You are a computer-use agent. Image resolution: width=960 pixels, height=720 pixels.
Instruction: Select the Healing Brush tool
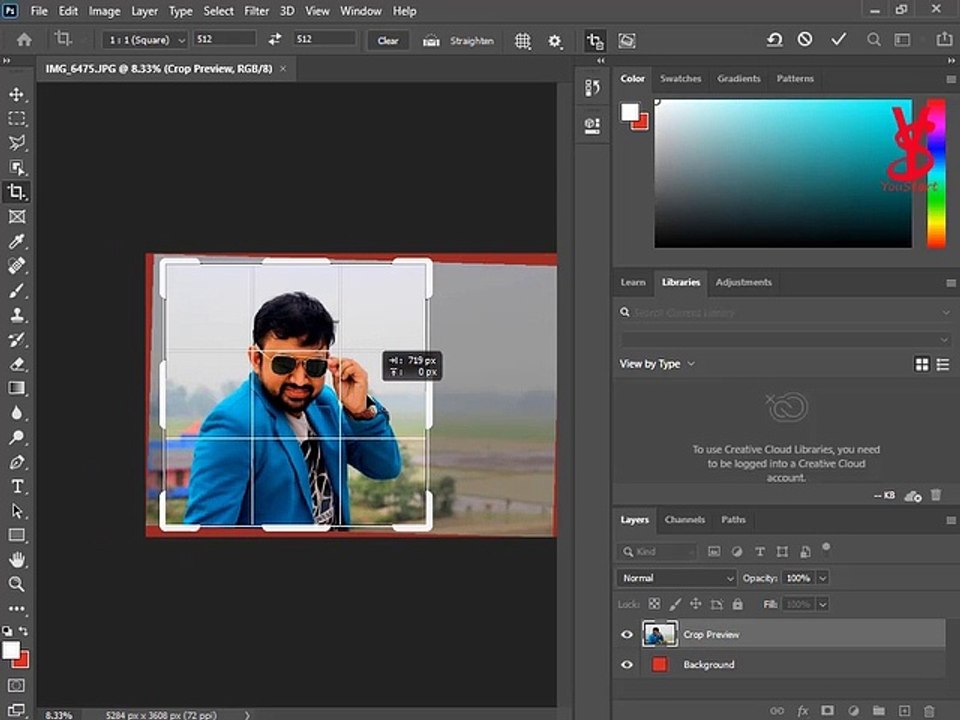point(17,266)
